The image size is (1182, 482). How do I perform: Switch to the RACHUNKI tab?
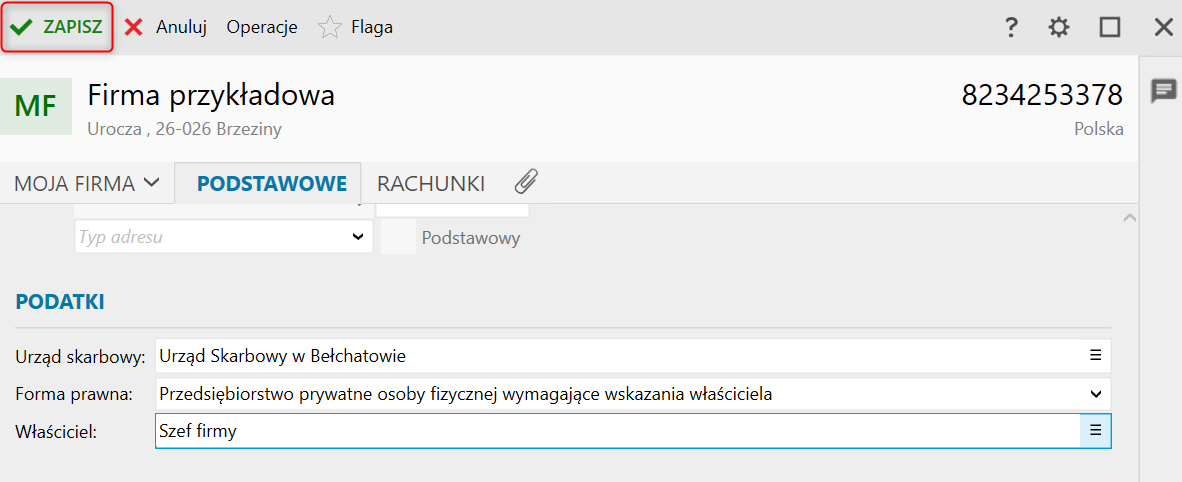(430, 183)
